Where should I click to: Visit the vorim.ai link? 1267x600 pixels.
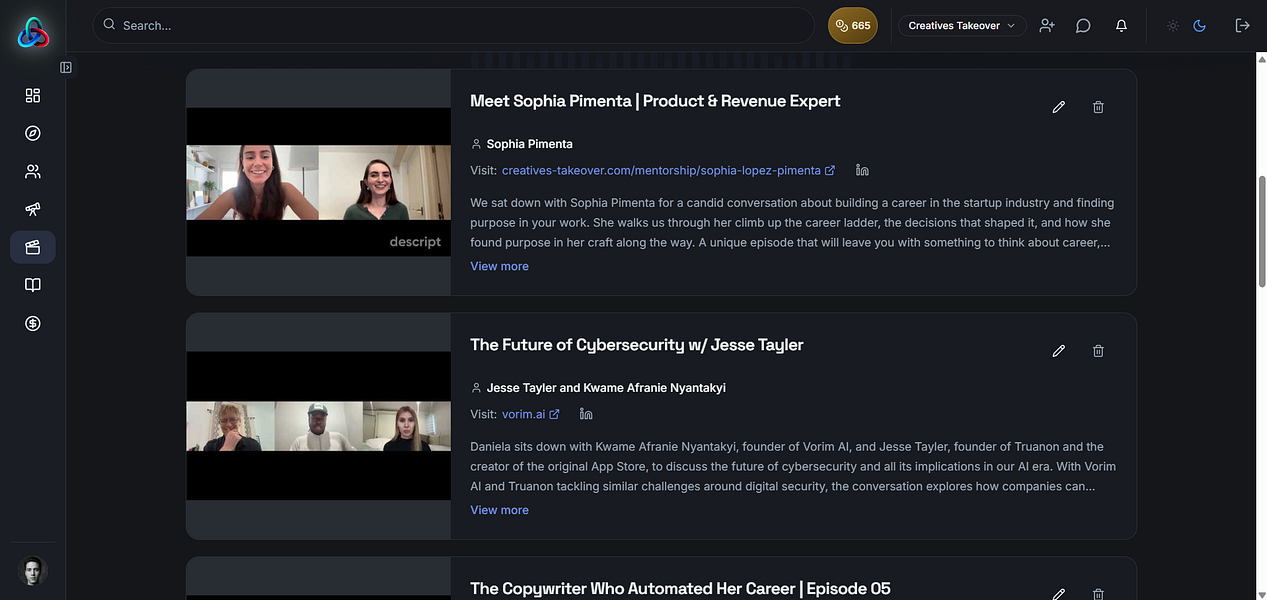tap(530, 414)
